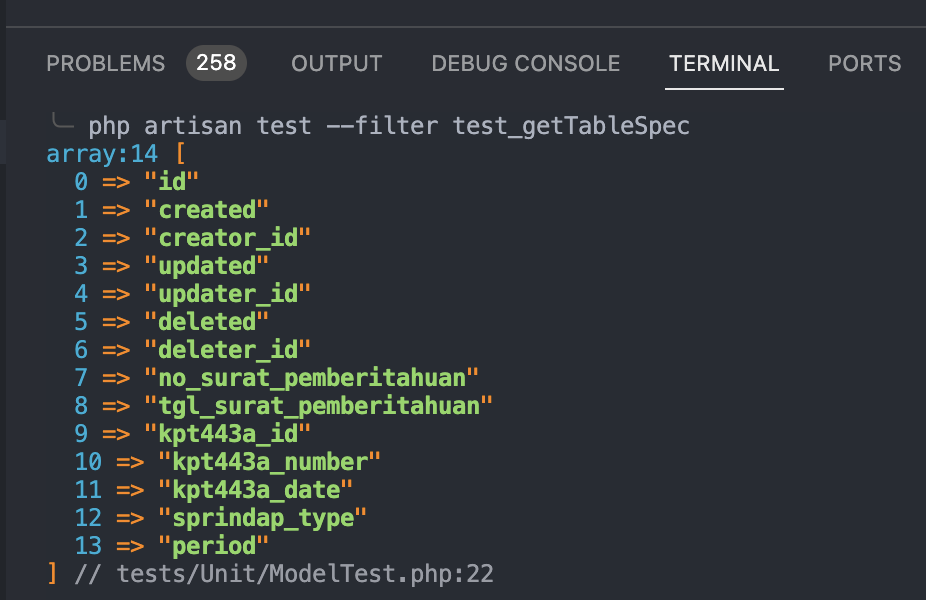Select the "updated" output line
Screen dimensions: 926x600
(207, 266)
